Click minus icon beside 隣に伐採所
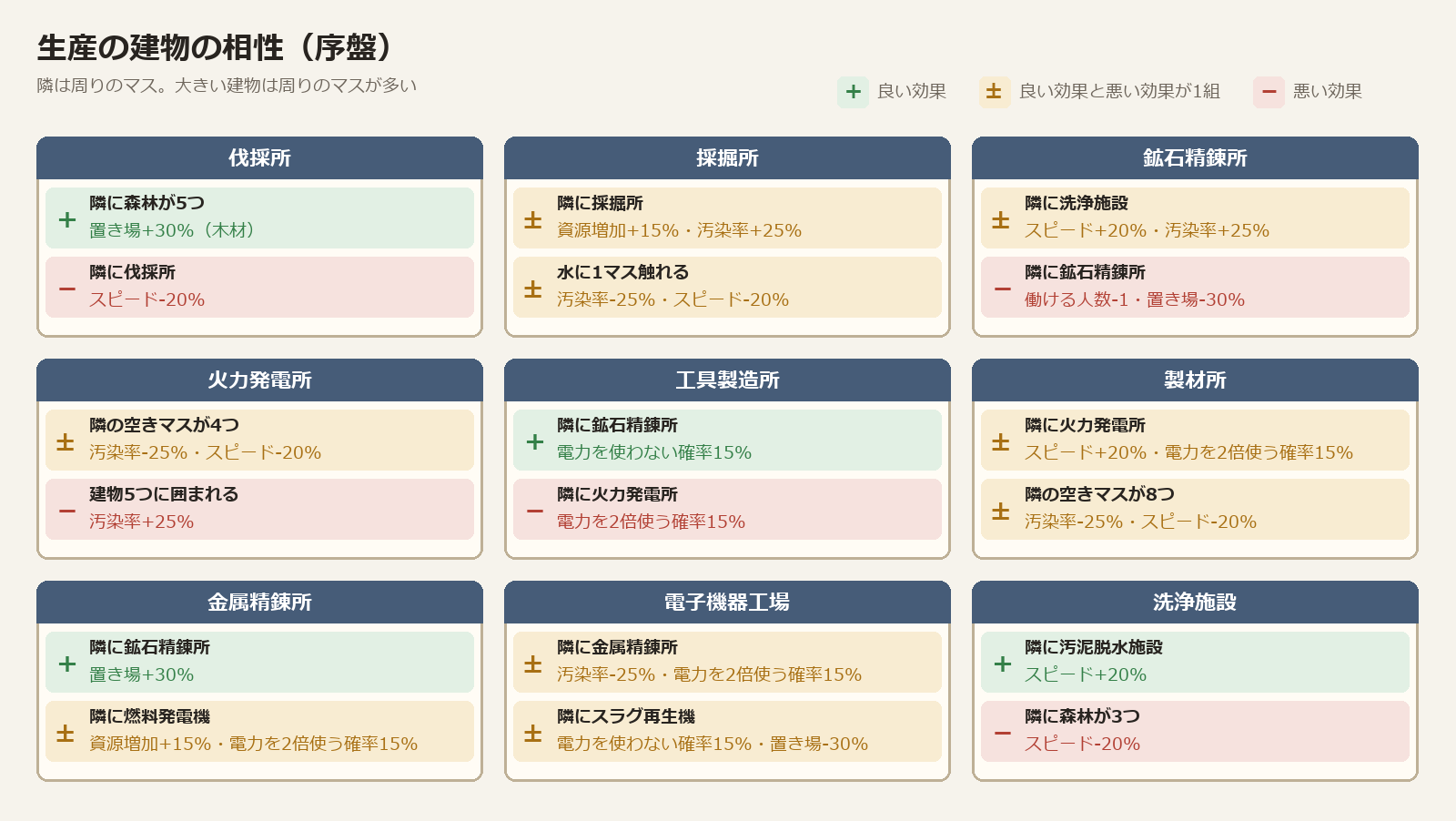 [x=67, y=289]
